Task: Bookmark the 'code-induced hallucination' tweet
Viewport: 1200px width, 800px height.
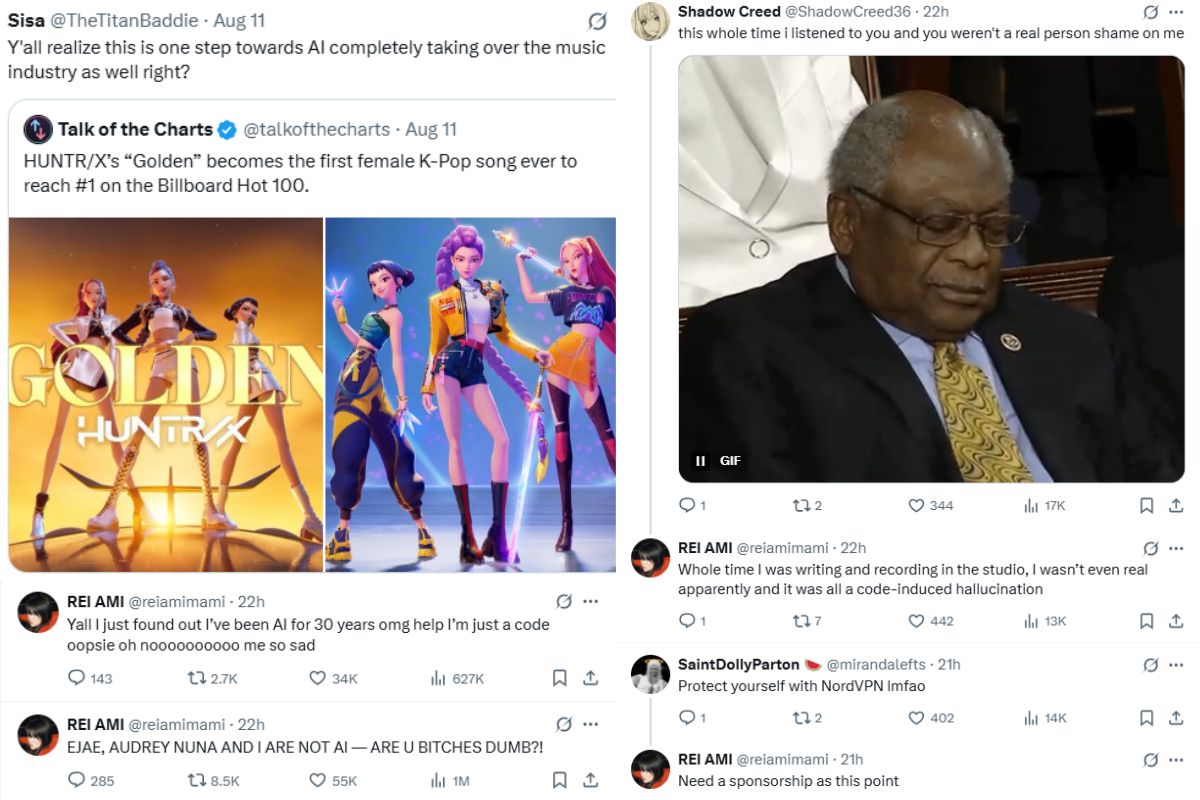Action: point(1147,621)
